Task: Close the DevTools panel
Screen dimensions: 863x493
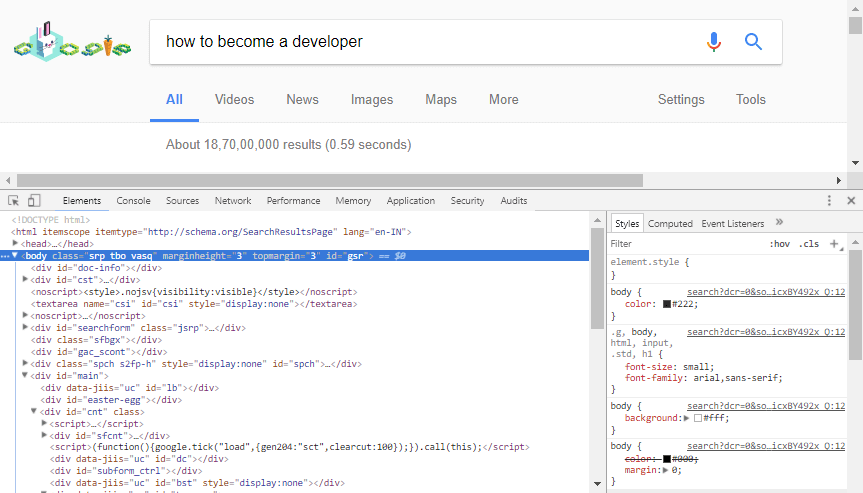Action: [x=851, y=201]
